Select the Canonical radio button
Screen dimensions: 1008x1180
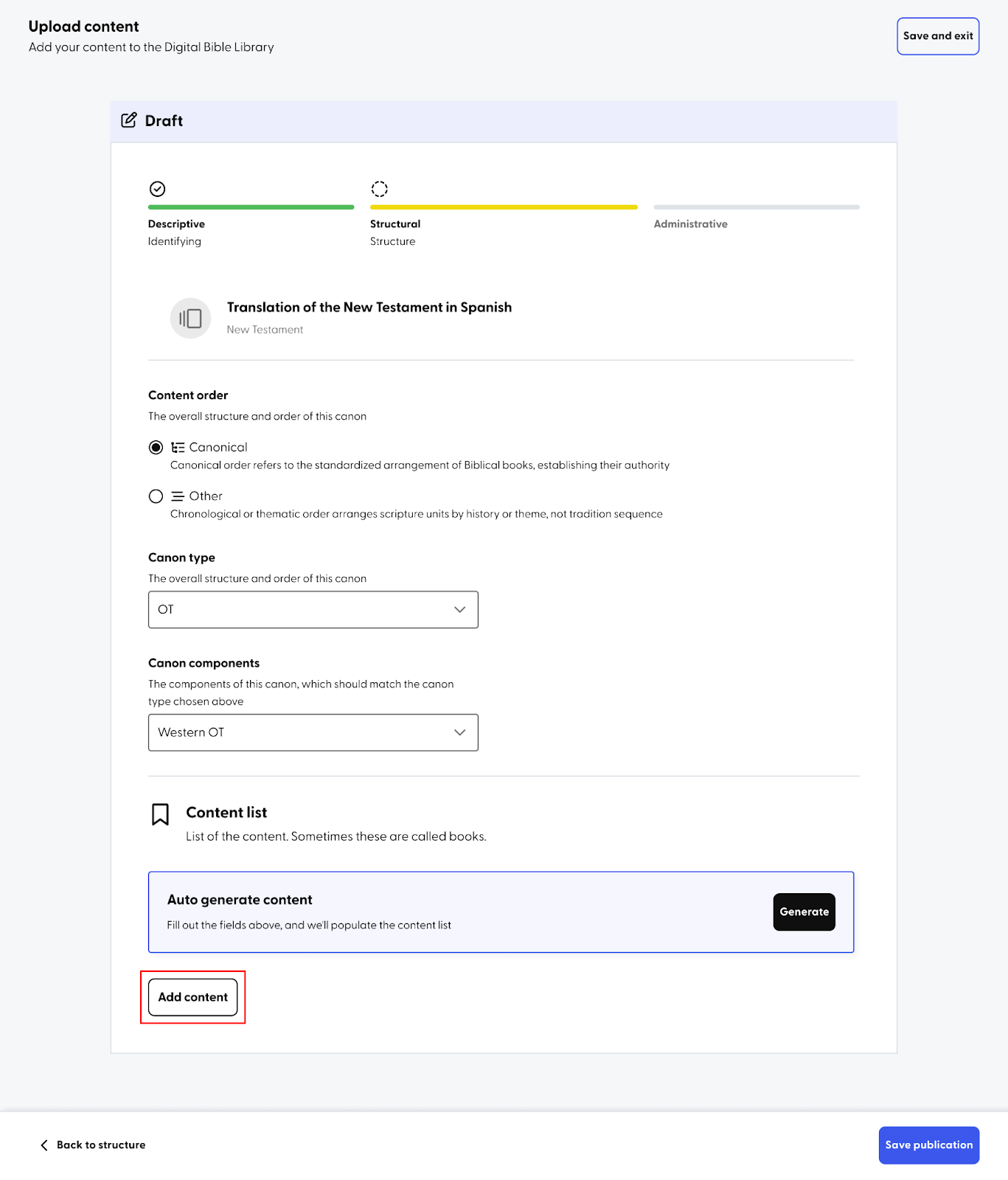coord(156,448)
